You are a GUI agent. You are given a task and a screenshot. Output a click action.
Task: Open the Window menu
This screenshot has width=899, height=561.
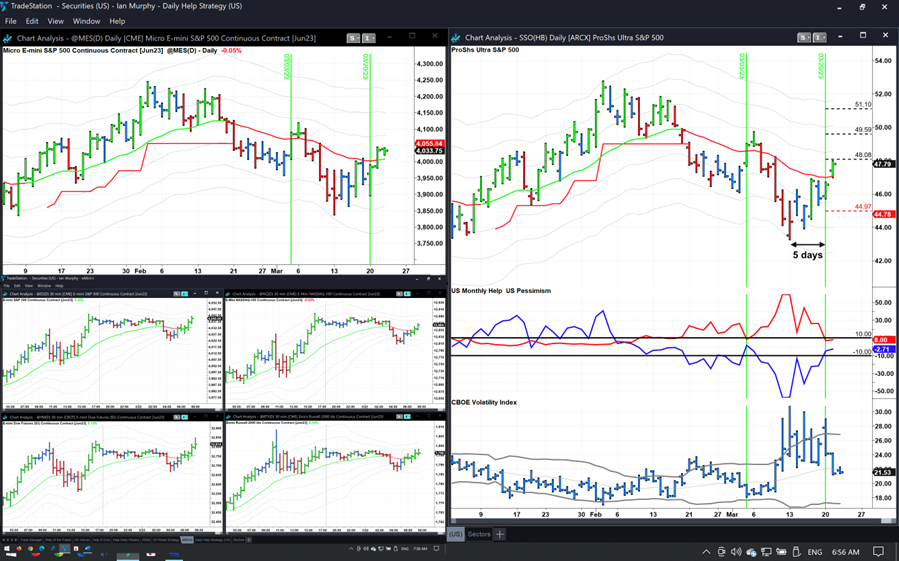pos(86,21)
